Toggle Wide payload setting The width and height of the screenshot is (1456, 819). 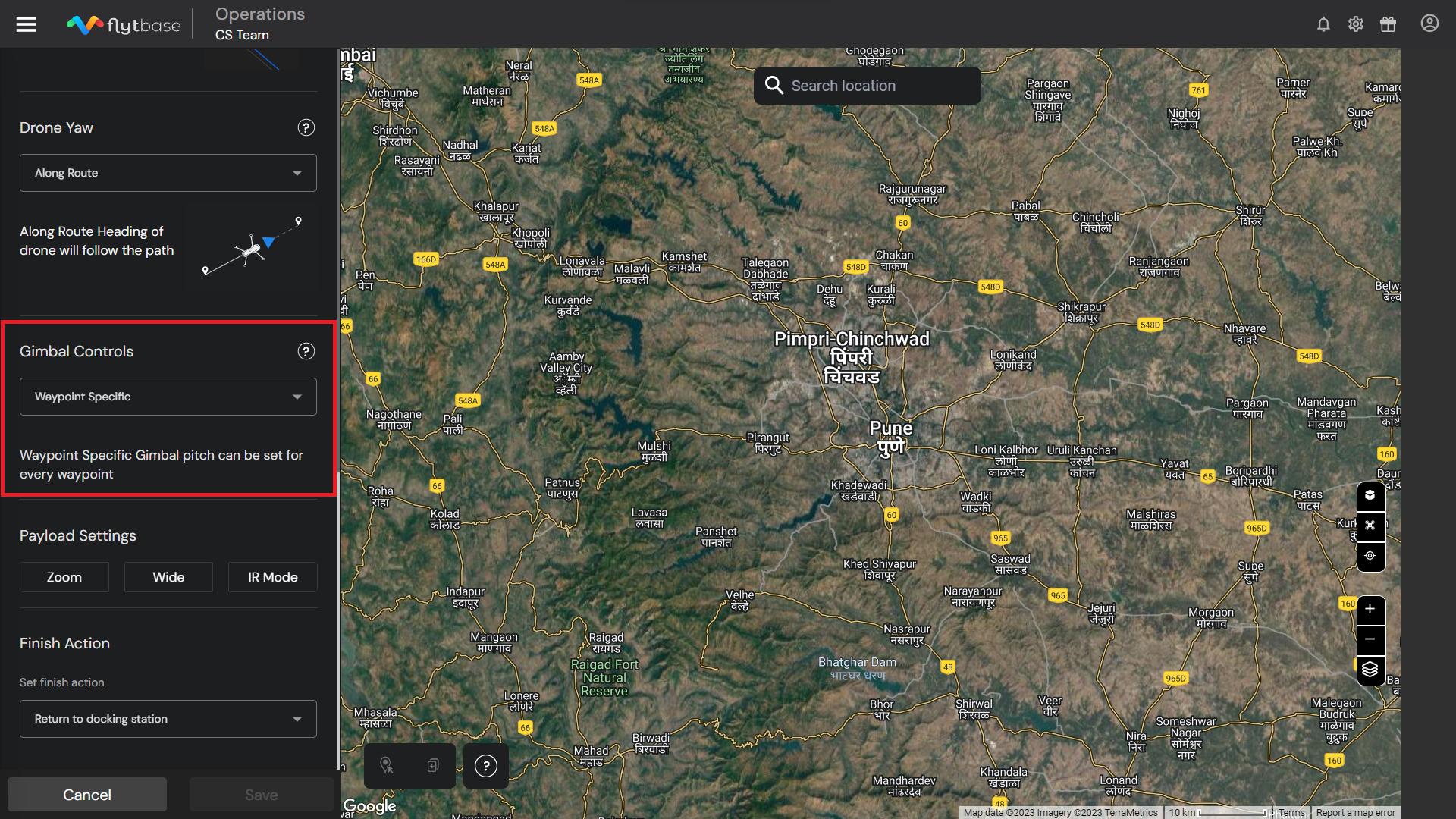click(x=168, y=577)
